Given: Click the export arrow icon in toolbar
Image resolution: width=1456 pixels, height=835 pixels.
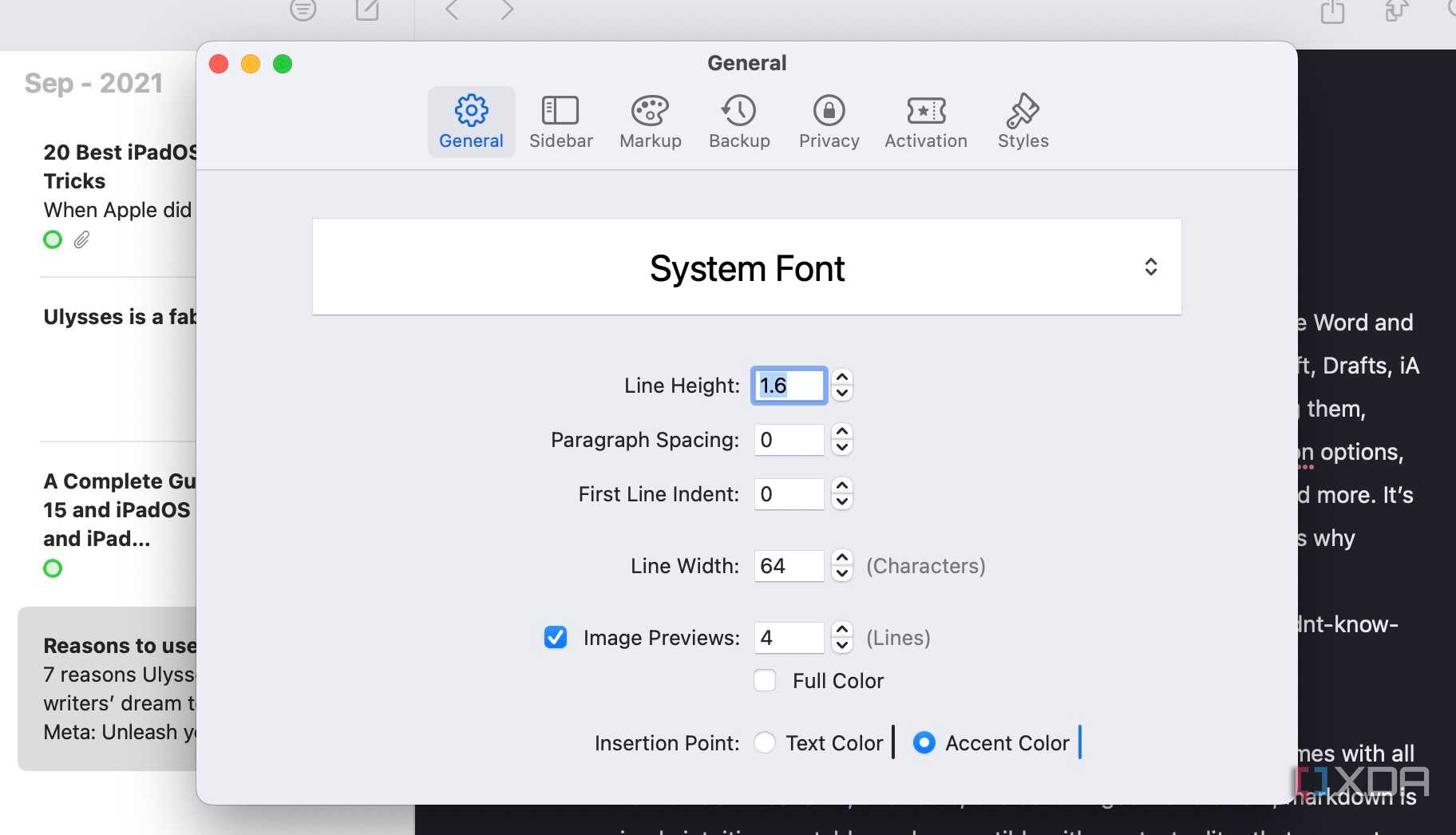Looking at the screenshot, I should click(1396, 10).
